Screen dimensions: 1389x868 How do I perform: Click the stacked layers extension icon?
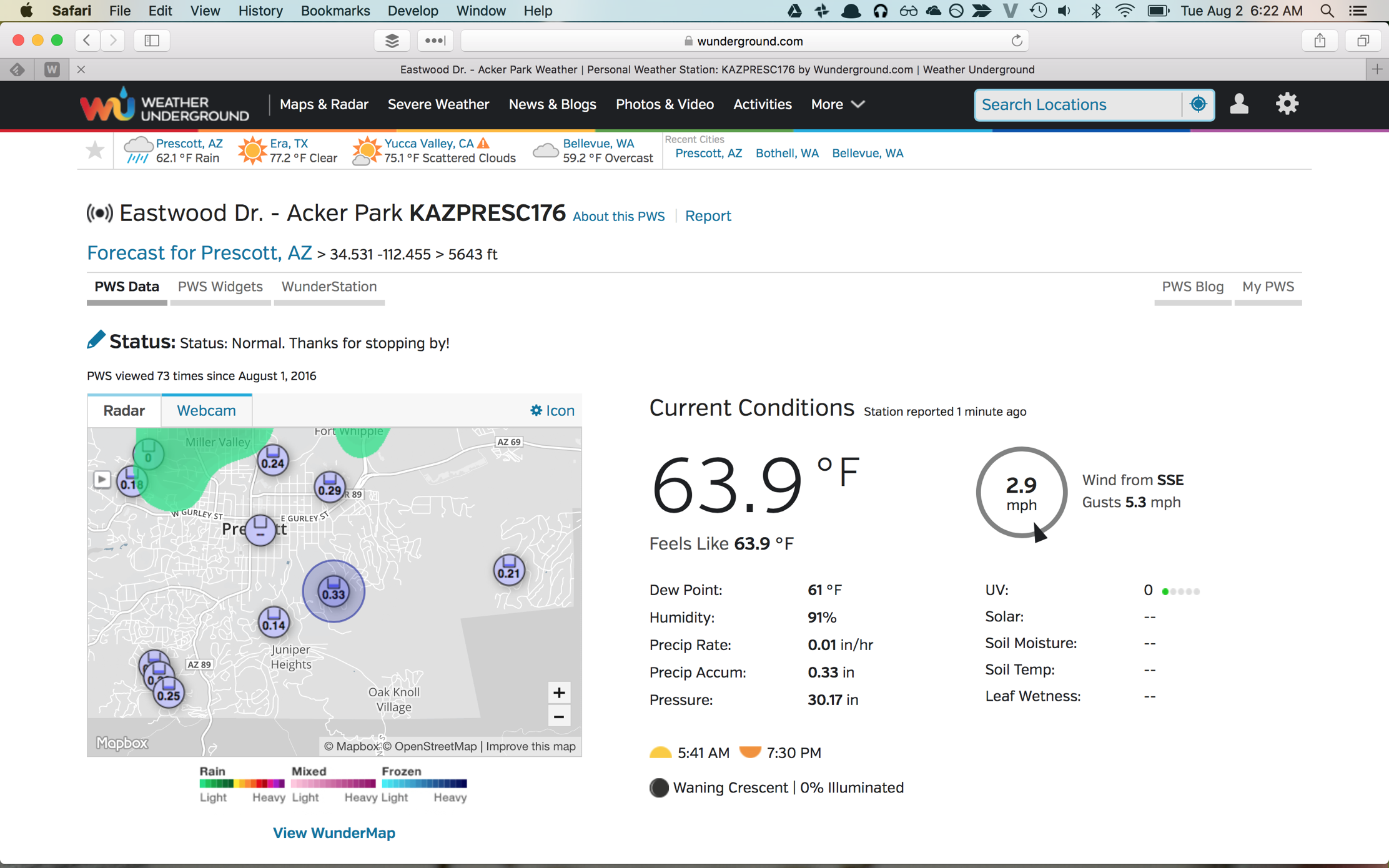tap(392, 41)
